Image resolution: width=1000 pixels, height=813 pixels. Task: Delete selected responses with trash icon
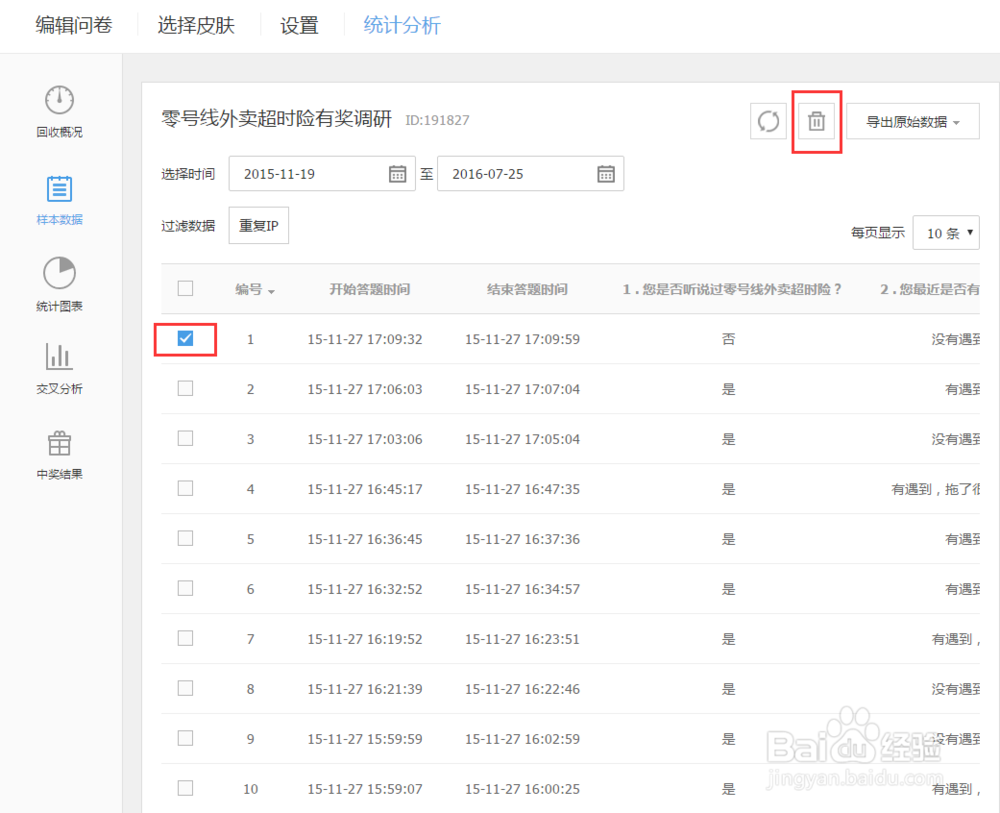coord(816,120)
